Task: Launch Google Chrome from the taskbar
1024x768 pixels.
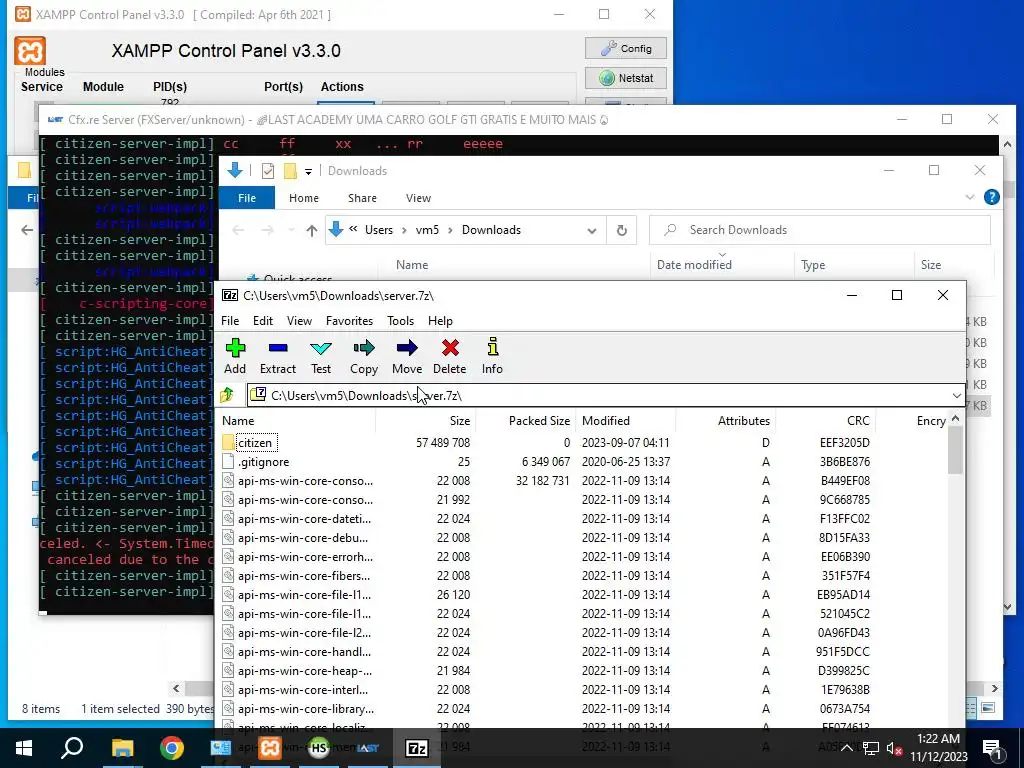Action: click(172, 748)
